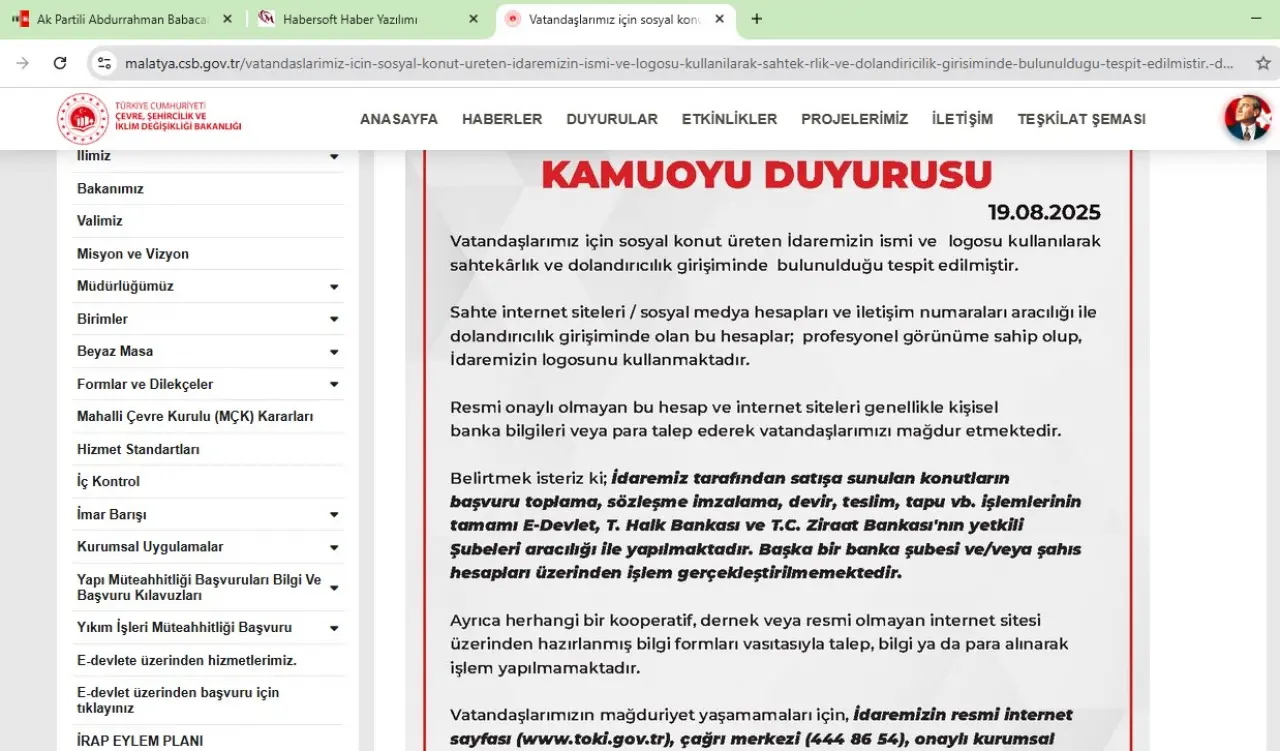Open a new browser tab
The width and height of the screenshot is (1280, 751).
point(756,19)
